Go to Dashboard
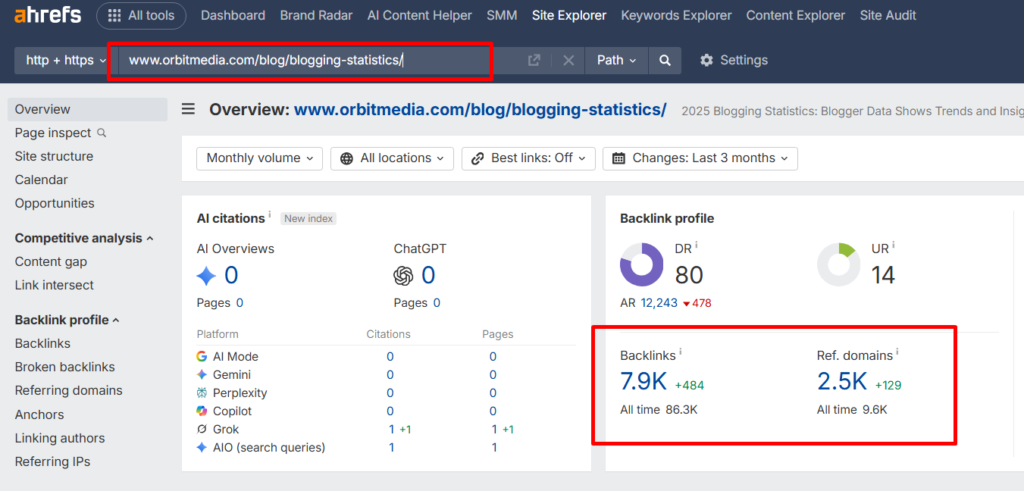 coord(233,16)
